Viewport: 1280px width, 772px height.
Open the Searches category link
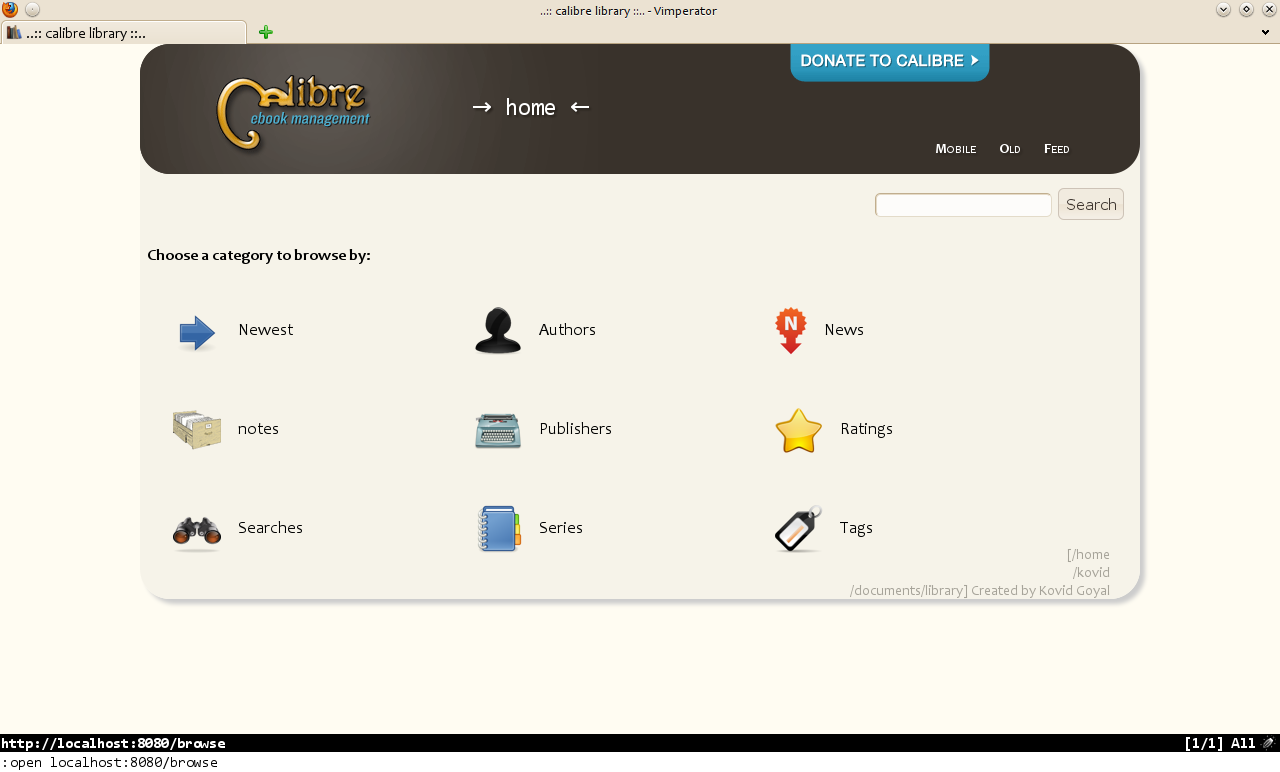point(270,528)
